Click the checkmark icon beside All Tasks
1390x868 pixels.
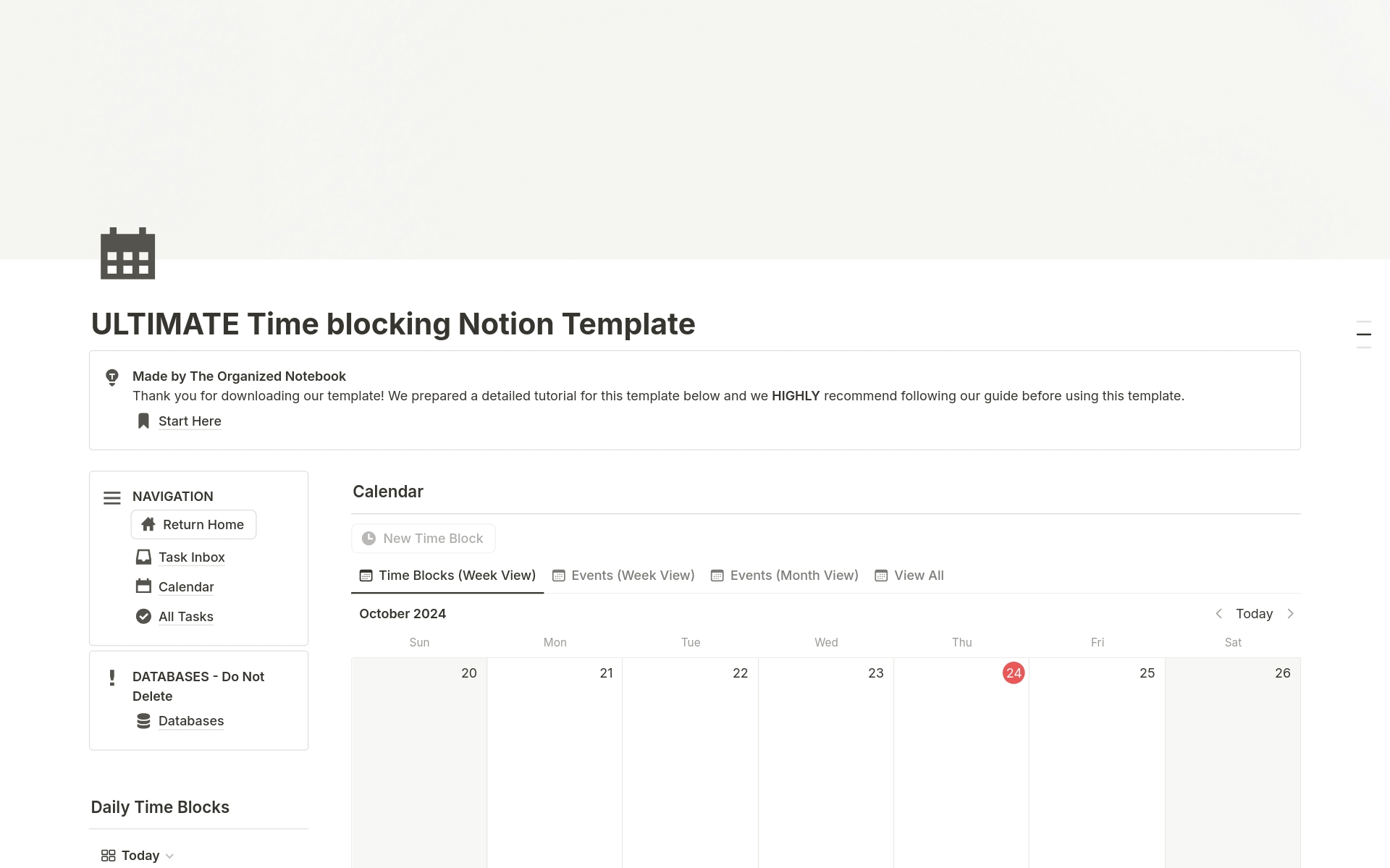pos(143,616)
